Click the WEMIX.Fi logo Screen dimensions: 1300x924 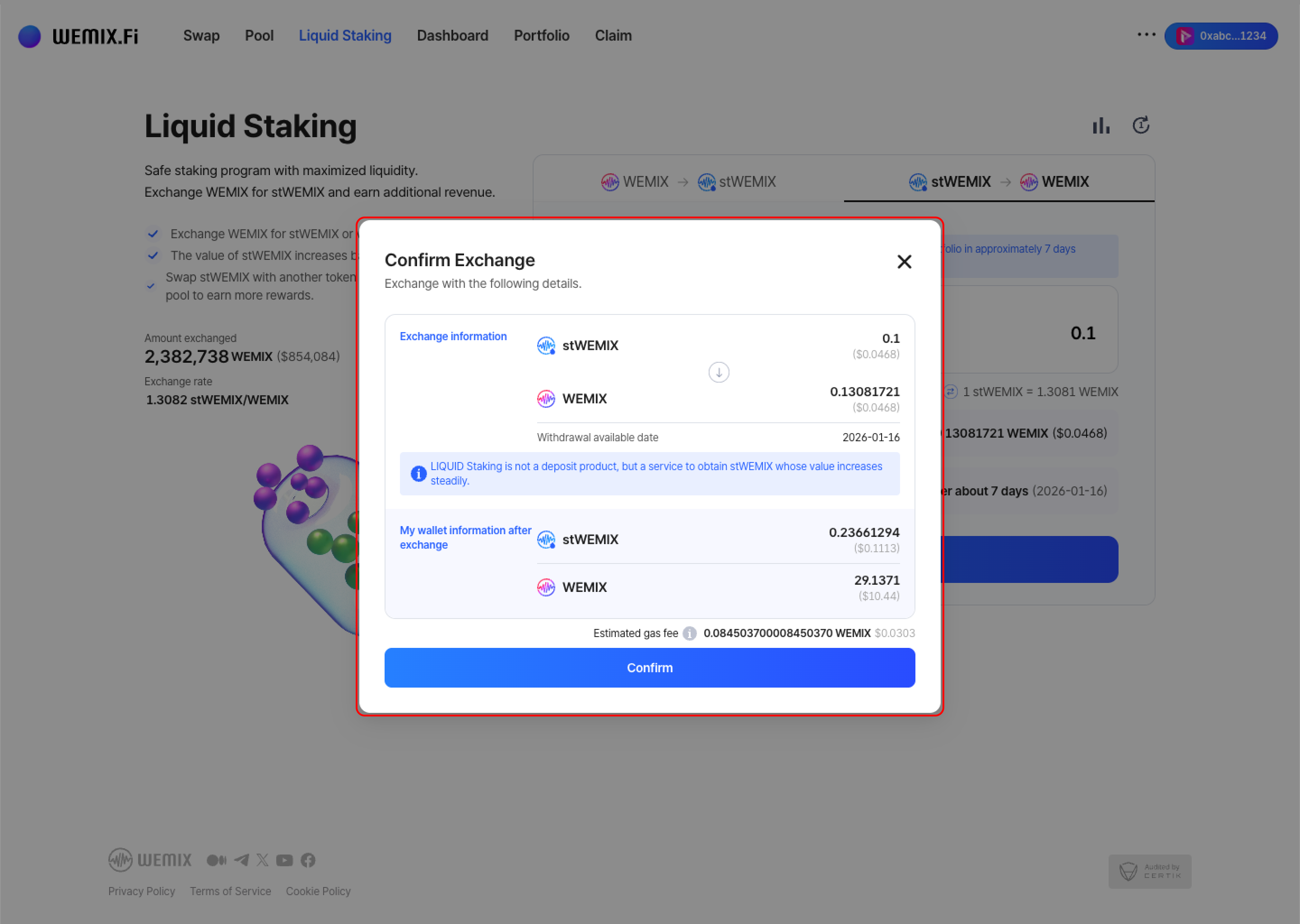(x=78, y=36)
